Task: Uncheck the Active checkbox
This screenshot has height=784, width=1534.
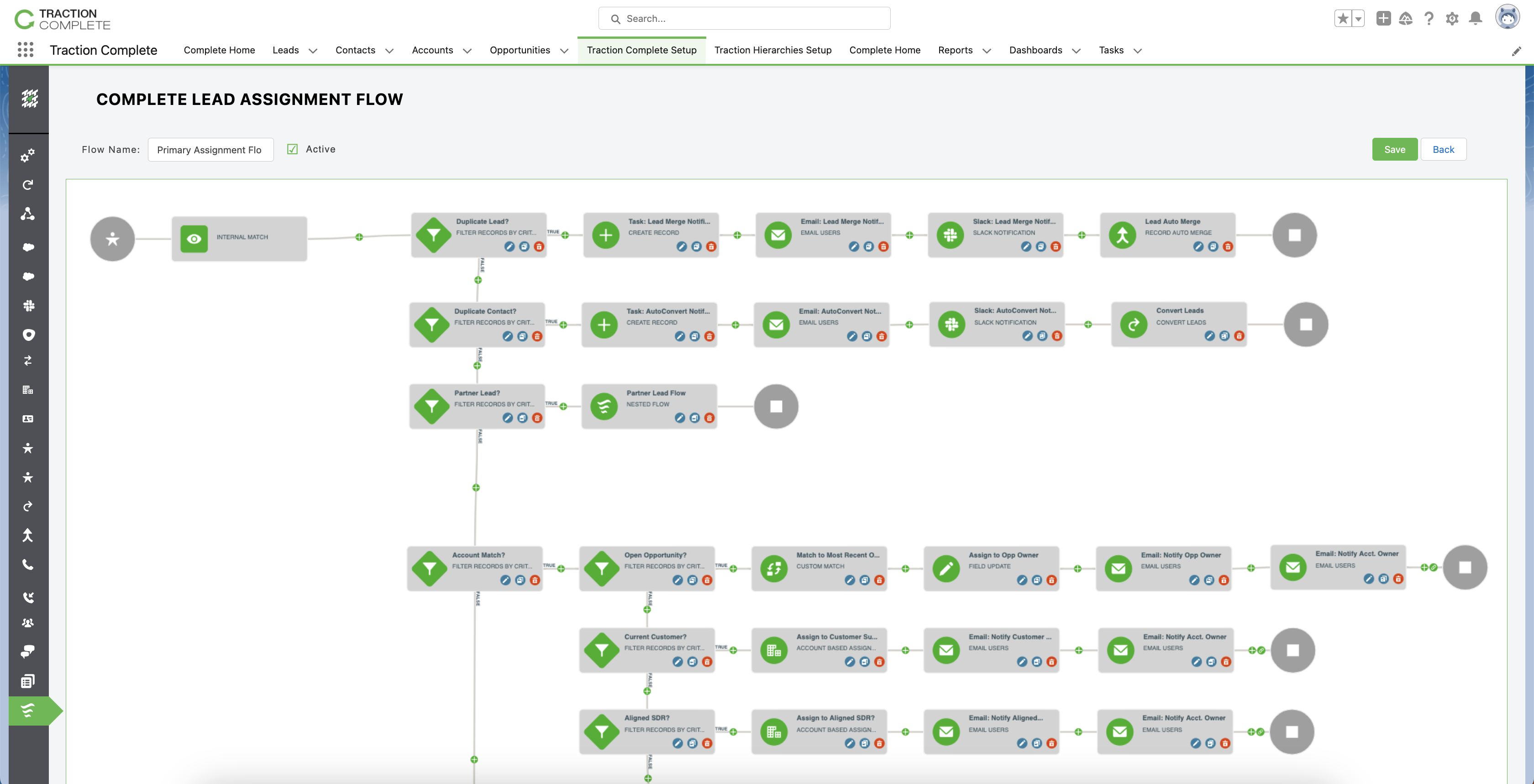Action: pos(292,149)
